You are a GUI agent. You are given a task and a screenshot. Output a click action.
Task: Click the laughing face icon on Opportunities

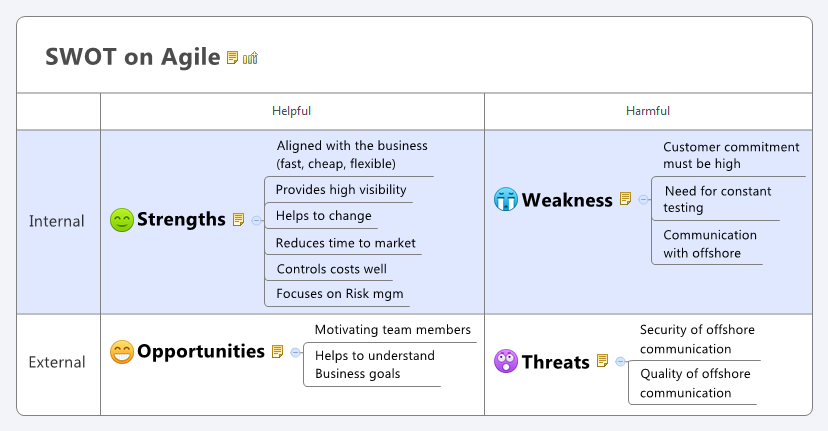tap(122, 352)
